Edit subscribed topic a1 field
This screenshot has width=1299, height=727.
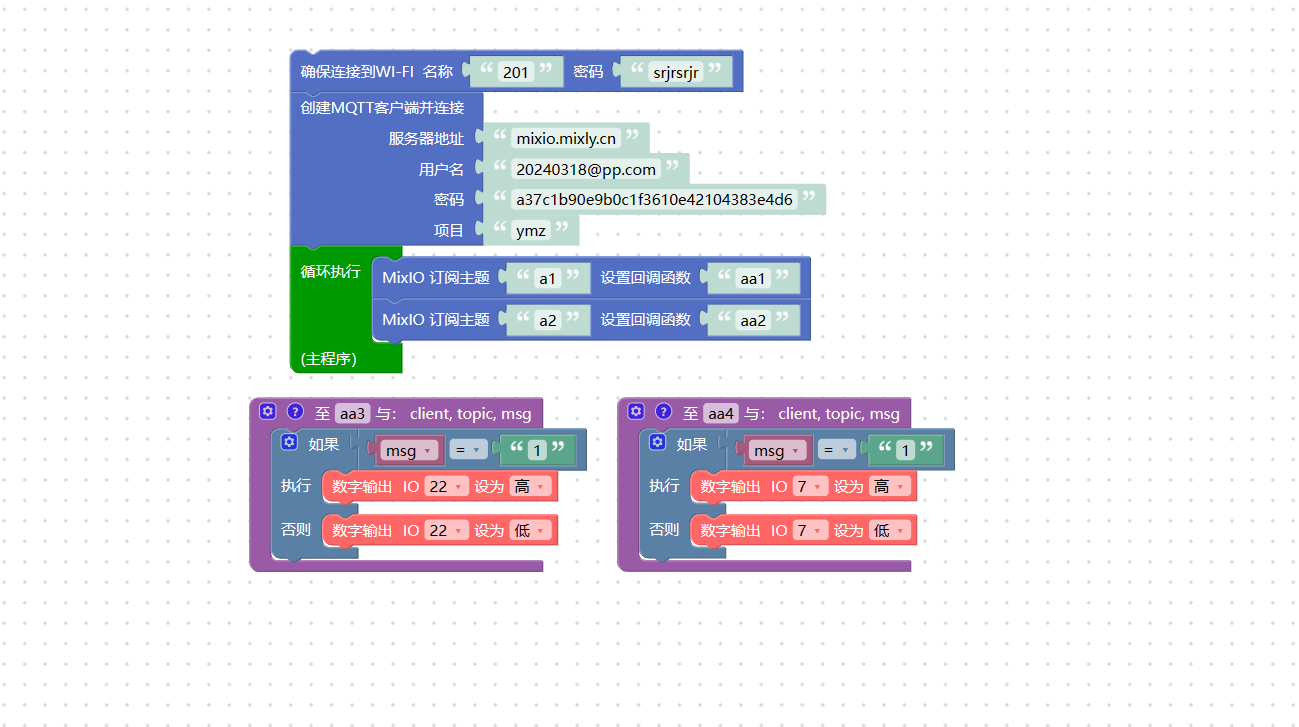548,279
